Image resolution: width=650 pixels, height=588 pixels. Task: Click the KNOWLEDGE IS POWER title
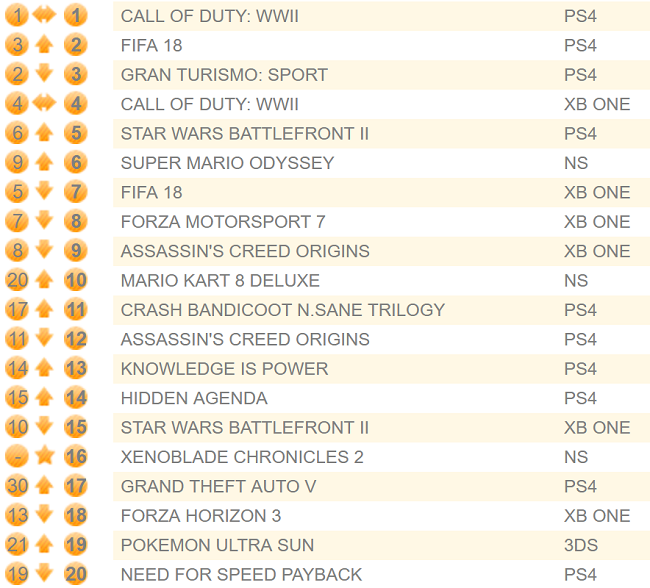[x=224, y=369]
